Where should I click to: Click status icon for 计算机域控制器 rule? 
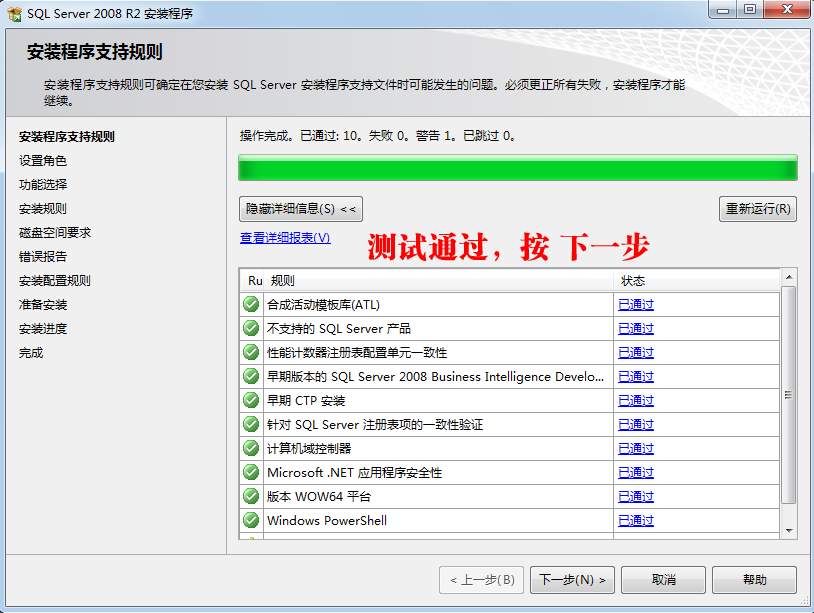251,448
